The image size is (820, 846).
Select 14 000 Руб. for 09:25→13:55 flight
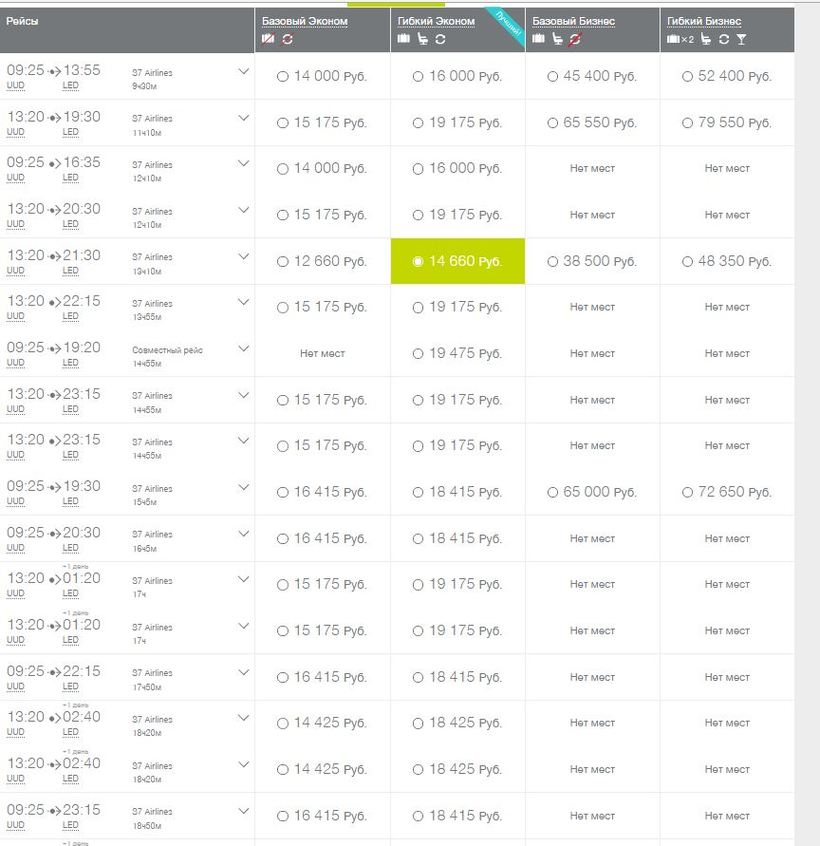pyautogui.click(x=283, y=77)
